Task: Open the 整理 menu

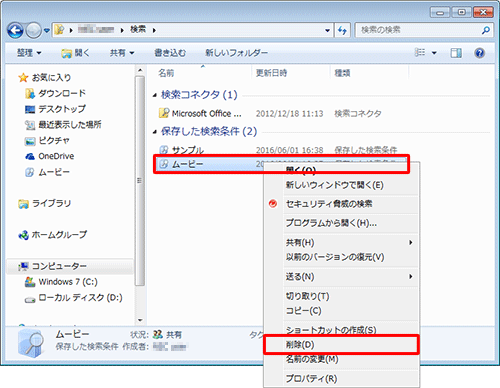Action: pos(29,53)
